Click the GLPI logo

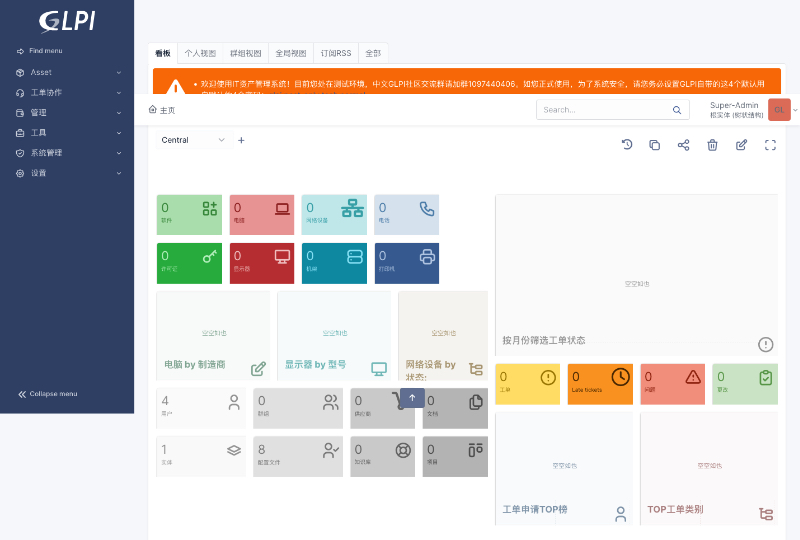[x=67, y=20]
